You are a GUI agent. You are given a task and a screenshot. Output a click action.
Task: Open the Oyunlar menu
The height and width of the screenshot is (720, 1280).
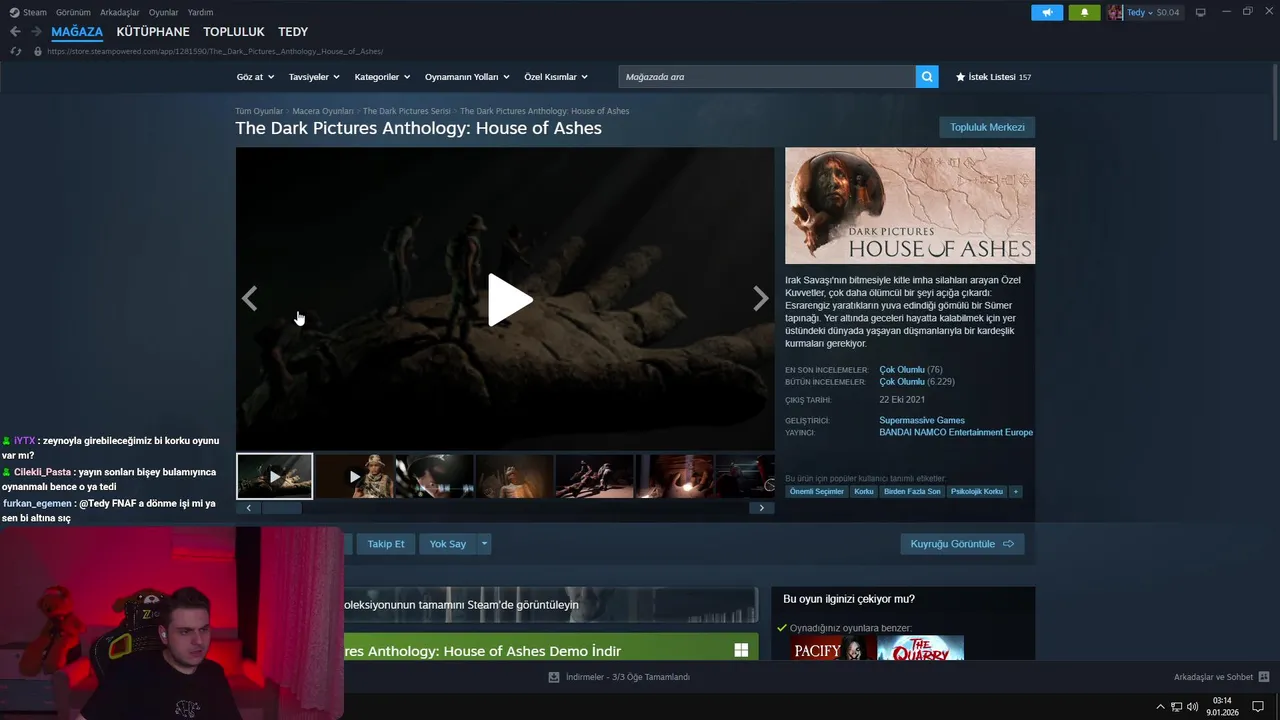pyautogui.click(x=164, y=12)
